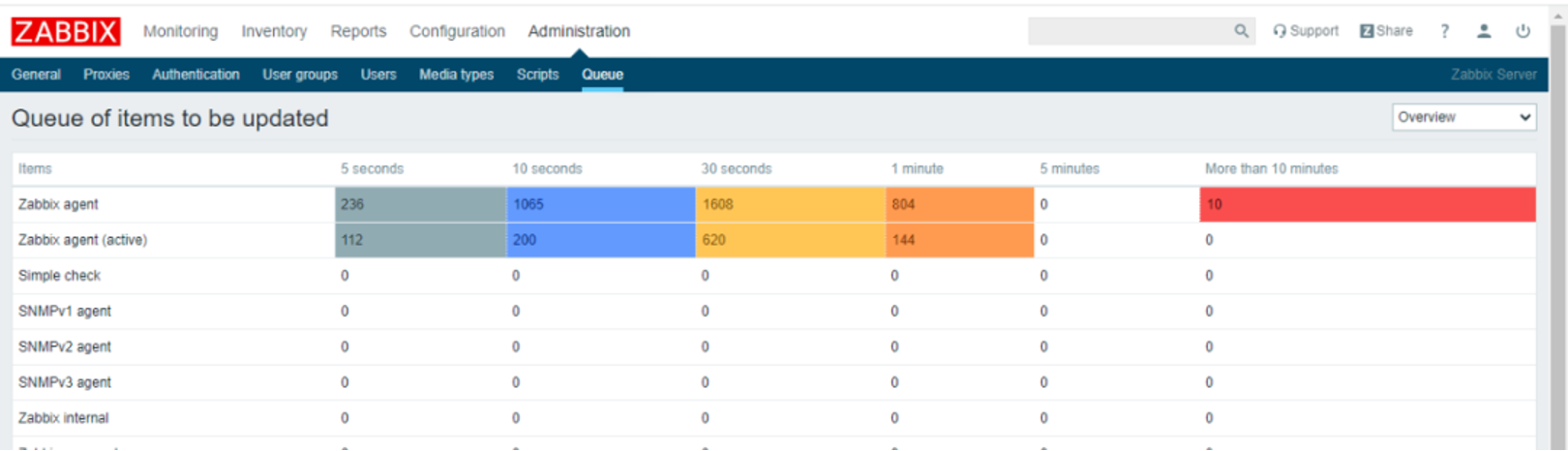Viewport: 1568px width, 451px height.
Task: Open the Administration menu
Action: [x=579, y=31]
